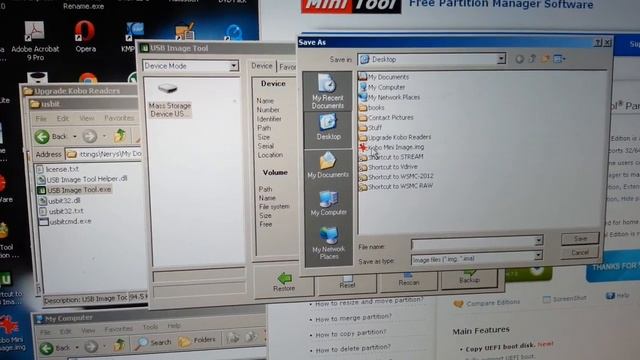Open Back history dropdown in usbit window

75,136
